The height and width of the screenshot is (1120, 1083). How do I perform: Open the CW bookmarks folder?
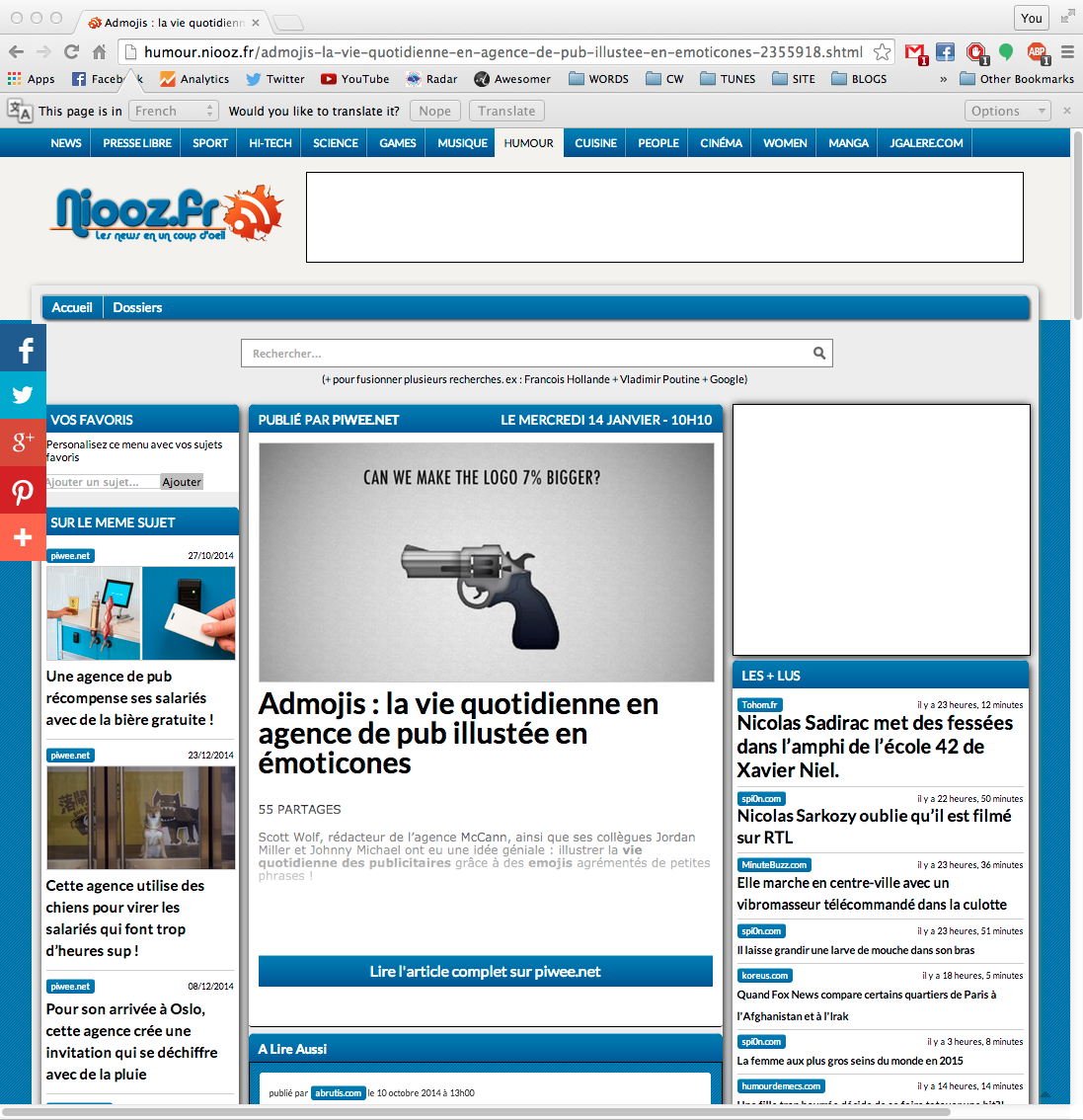(664, 79)
